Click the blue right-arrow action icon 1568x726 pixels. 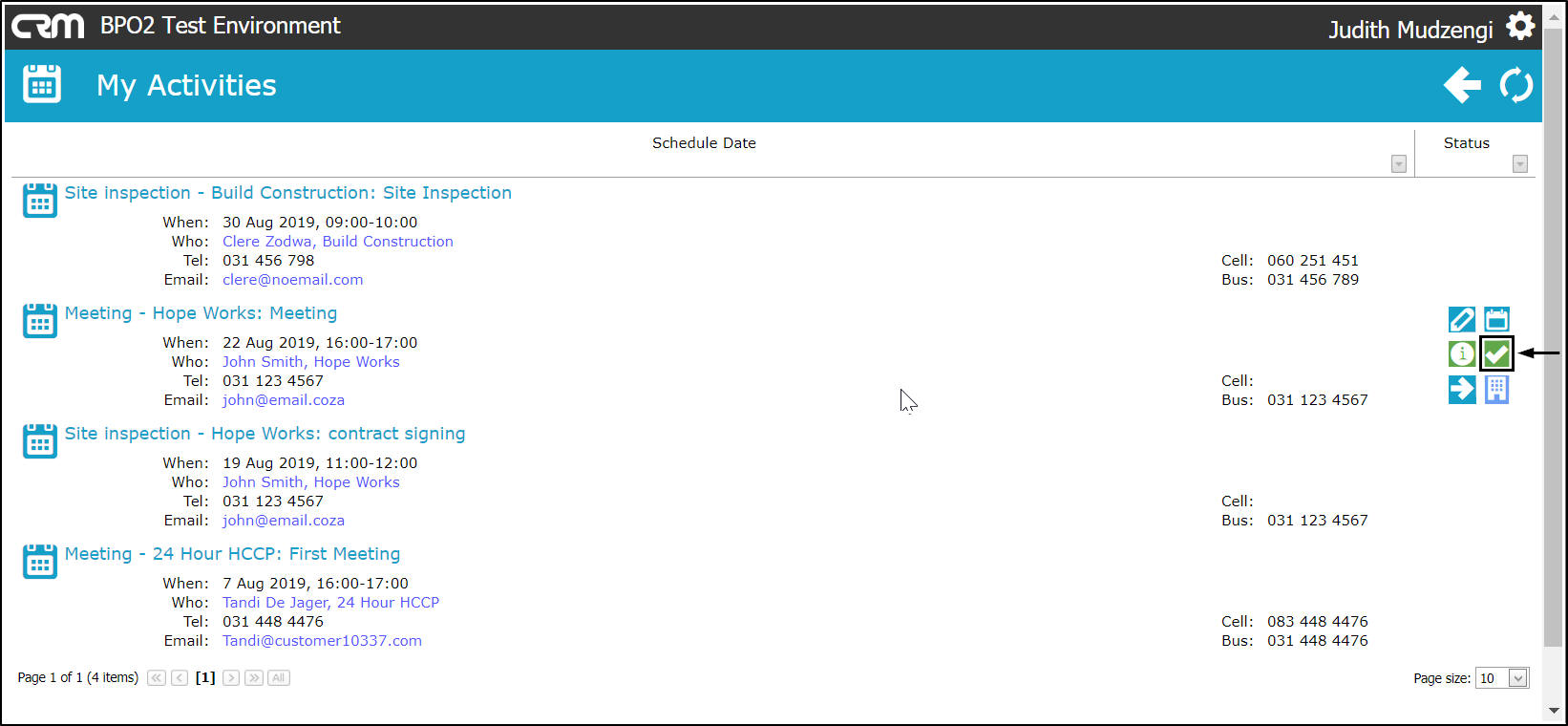pos(1462,389)
